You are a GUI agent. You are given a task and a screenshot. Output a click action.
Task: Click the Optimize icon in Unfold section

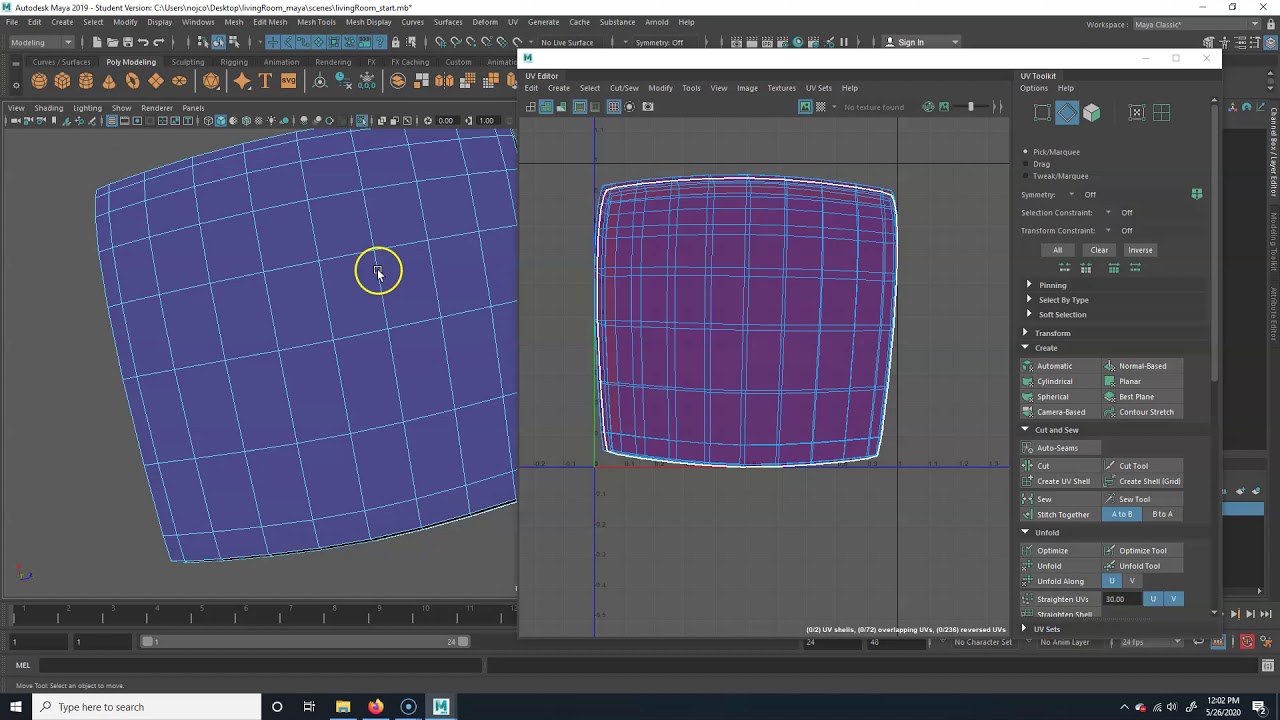point(1028,551)
